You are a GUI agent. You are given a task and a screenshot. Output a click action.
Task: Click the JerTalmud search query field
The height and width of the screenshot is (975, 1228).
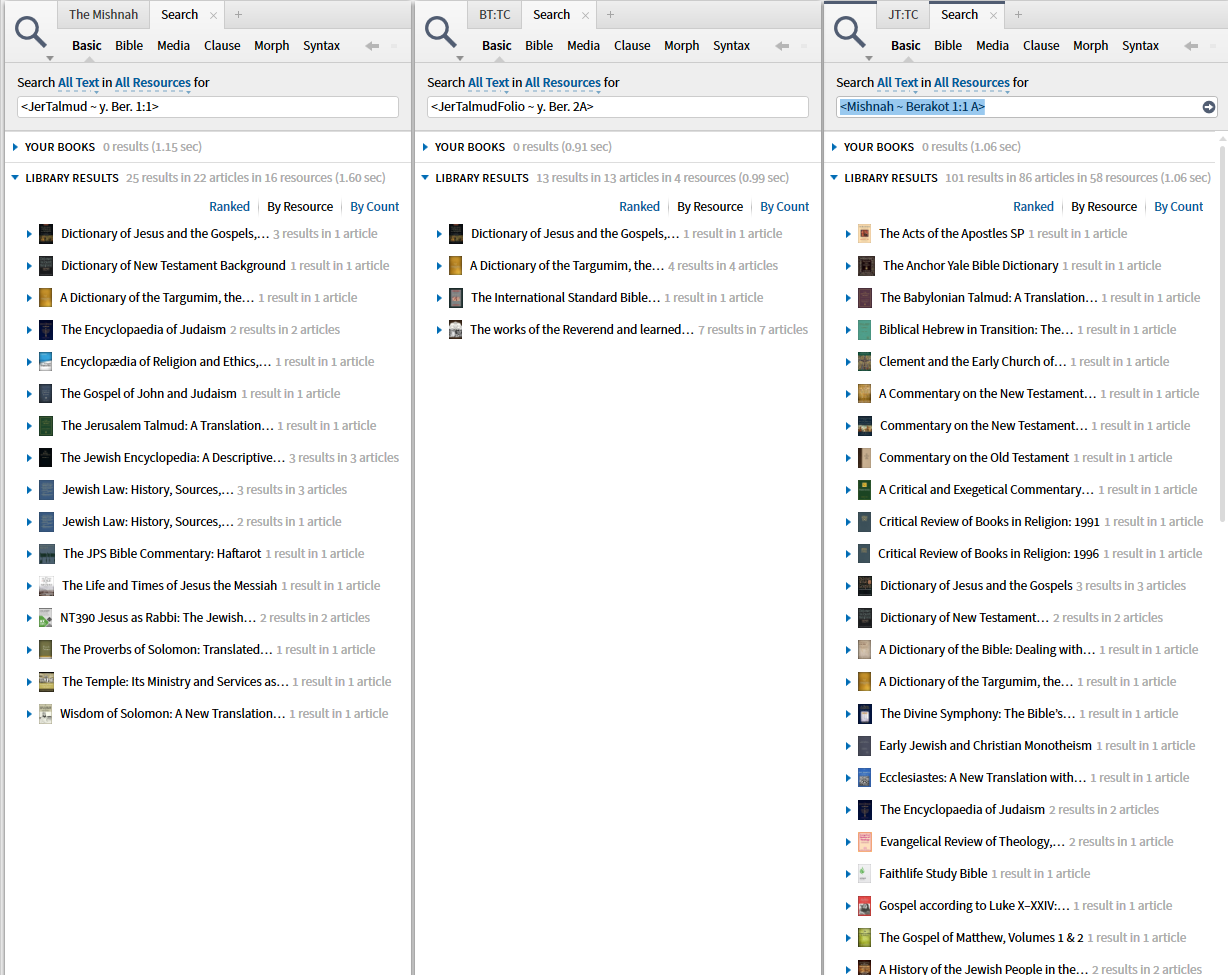coord(208,107)
